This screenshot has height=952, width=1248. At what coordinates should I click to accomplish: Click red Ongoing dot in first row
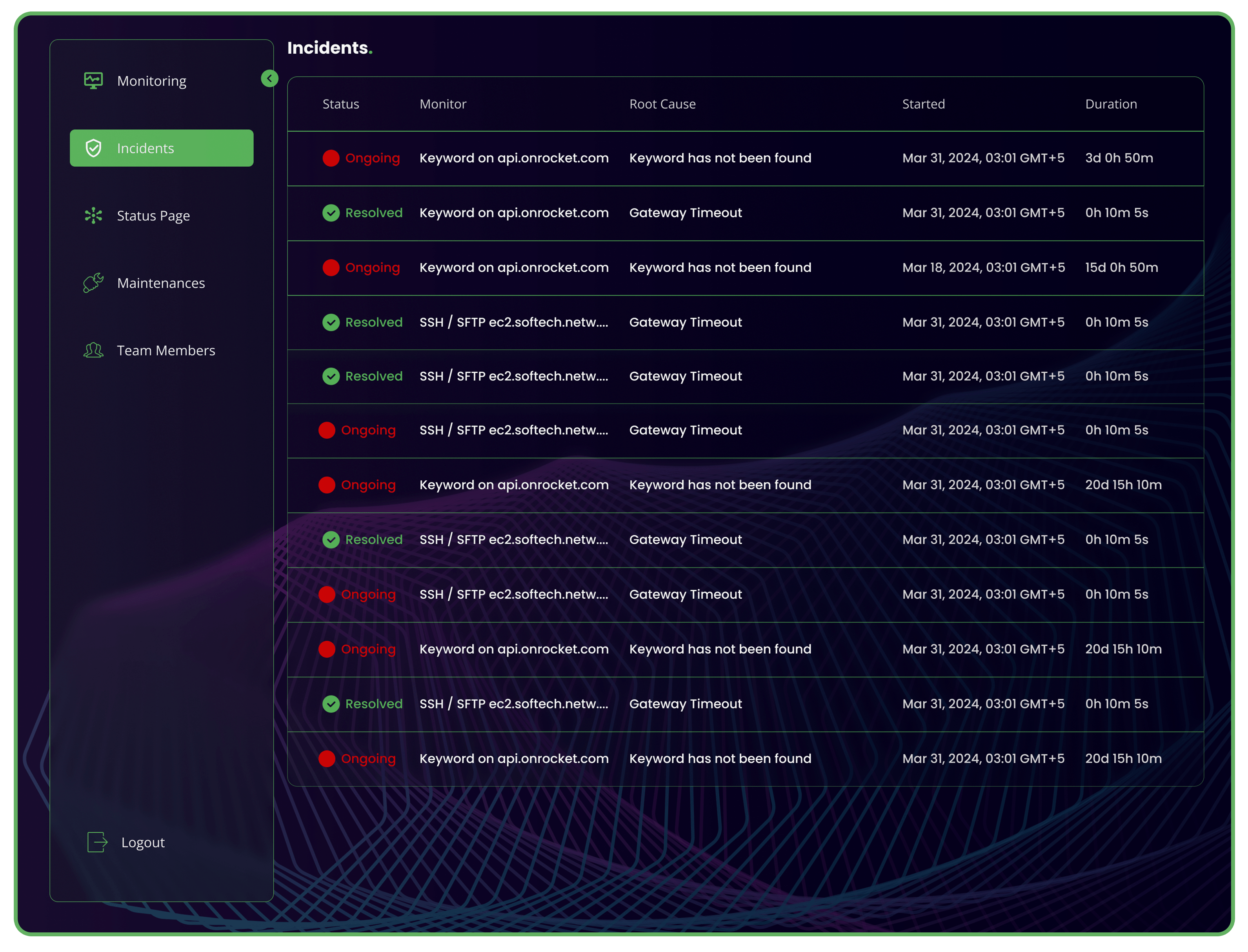[x=331, y=158]
